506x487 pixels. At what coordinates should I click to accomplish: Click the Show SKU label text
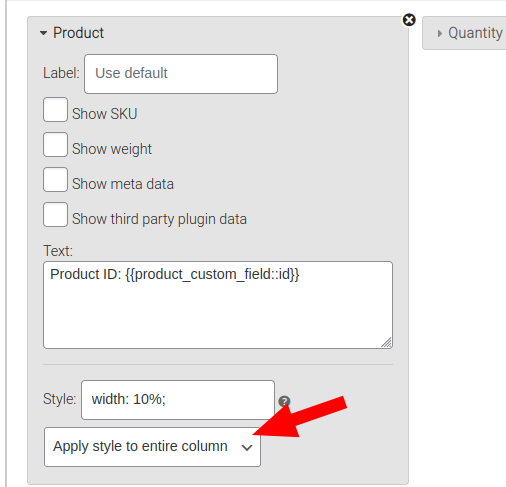(x=105, y=114)
